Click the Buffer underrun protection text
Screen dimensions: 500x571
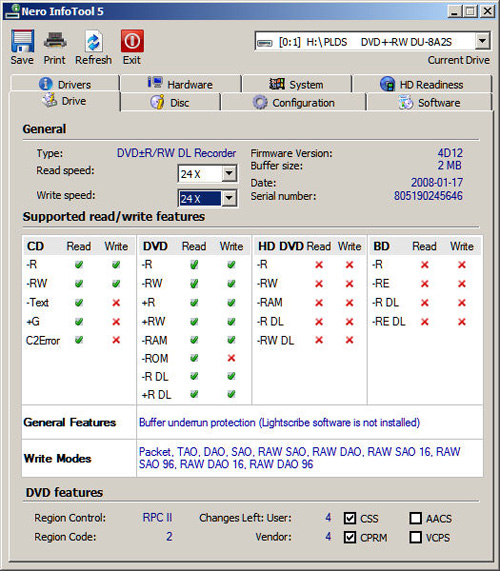[x=279, y=422]
